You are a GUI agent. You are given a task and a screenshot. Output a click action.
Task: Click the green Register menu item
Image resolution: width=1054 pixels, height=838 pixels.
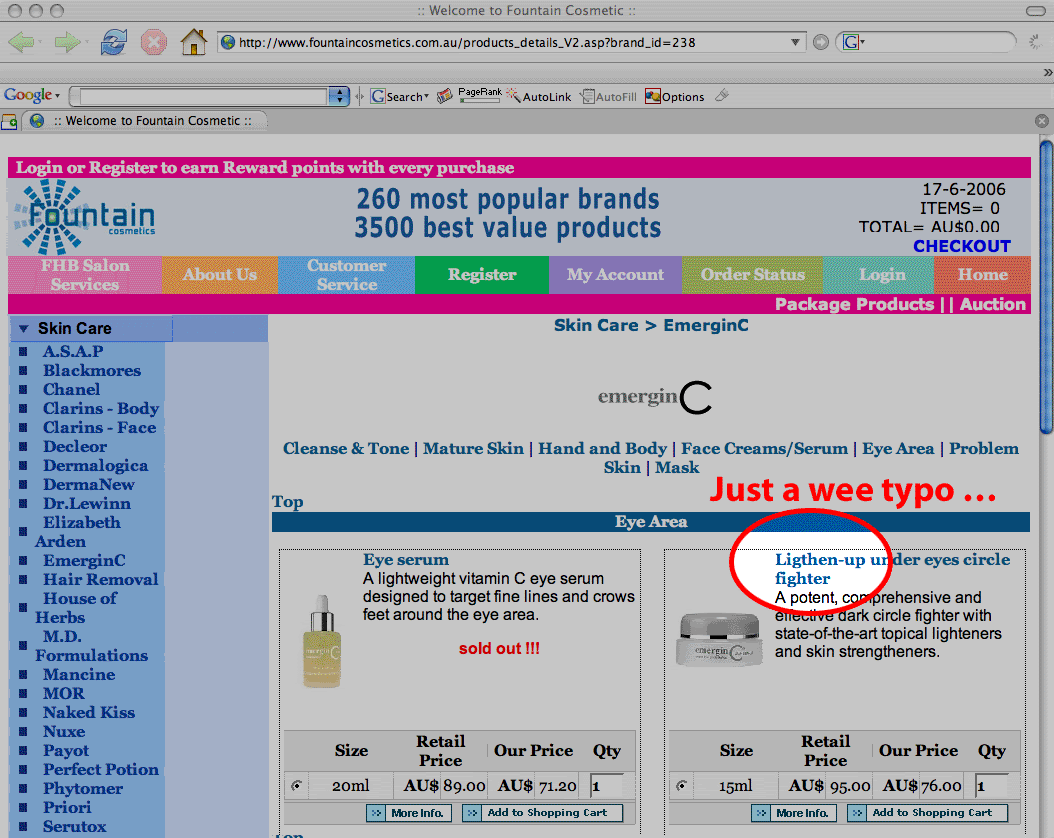pyautogui.click(x=482, y=275)
